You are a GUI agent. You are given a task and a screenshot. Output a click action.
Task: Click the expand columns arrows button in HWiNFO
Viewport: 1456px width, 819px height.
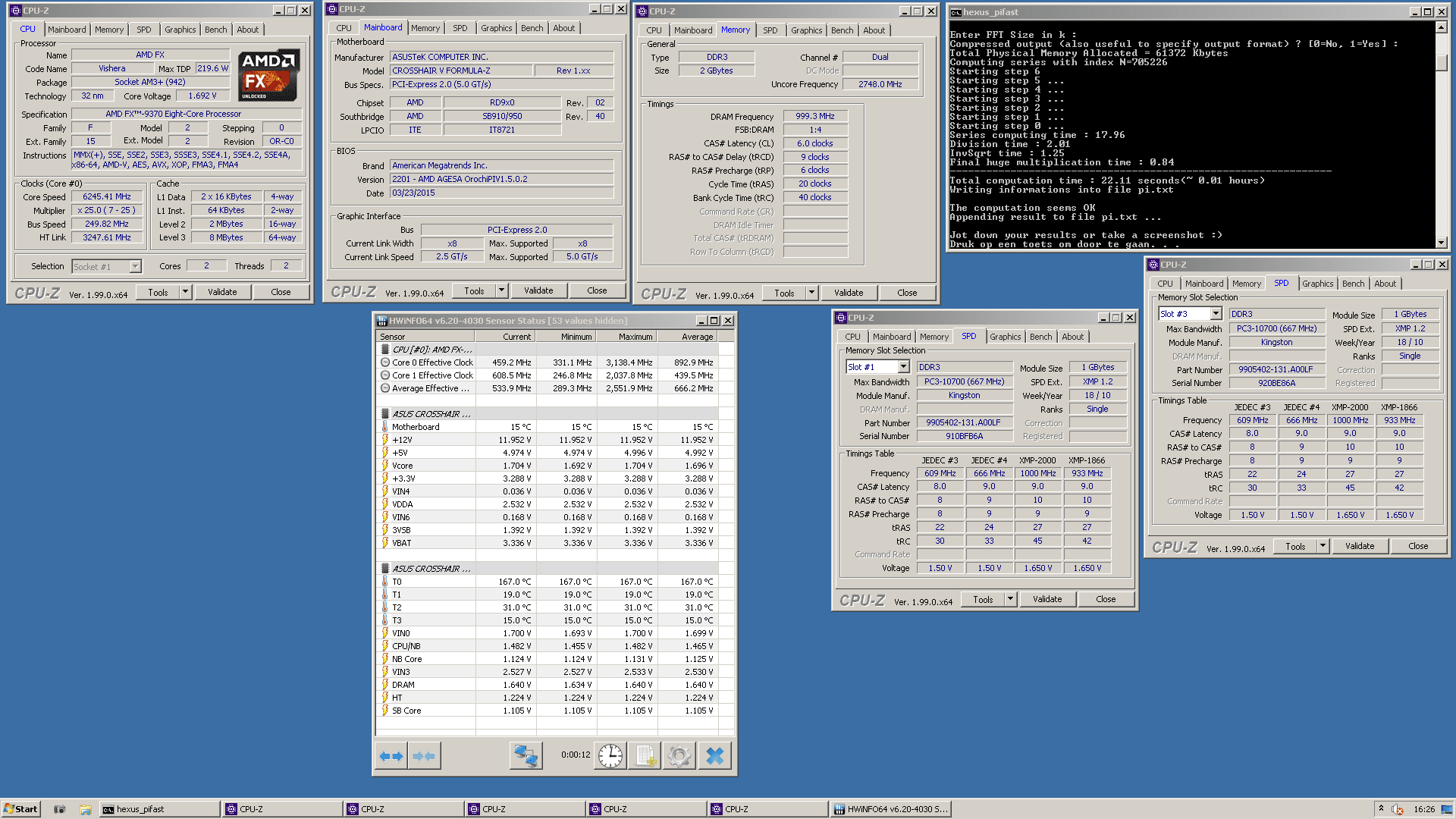point(391,755)
